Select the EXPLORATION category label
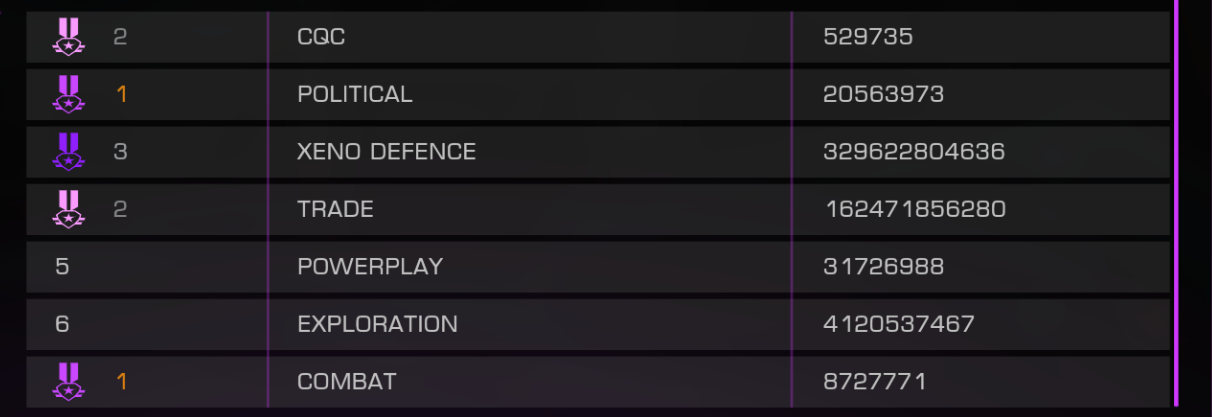Screen dimensions: 1212x417 coord(377,324)
